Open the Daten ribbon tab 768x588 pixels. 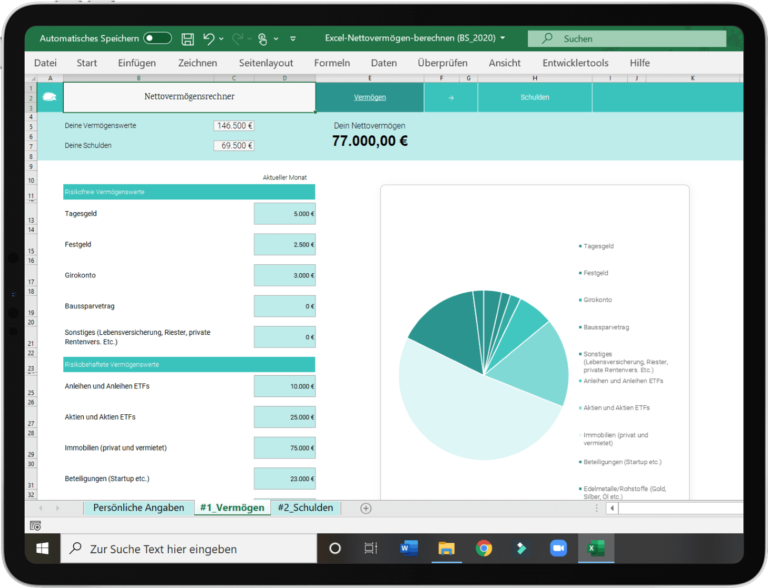point(384,63)
